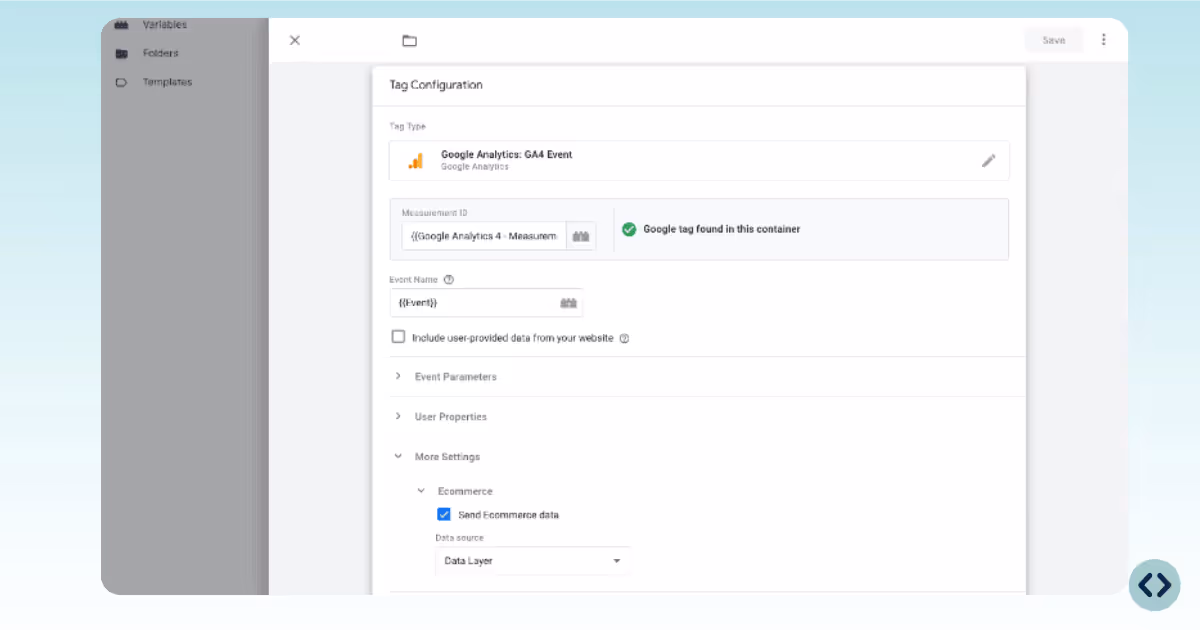
Task: Click 'Google tag found in this container' text
Action: (722, 229)
